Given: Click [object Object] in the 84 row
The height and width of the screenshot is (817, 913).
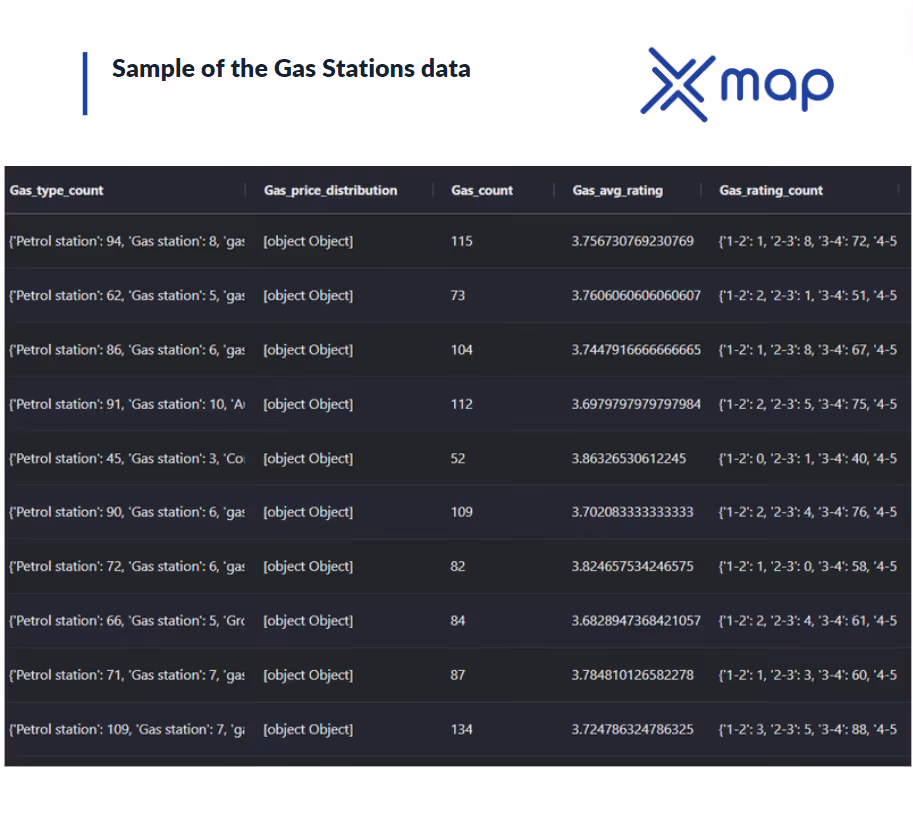Looking at the screenshot, I should tap(308, 620).
